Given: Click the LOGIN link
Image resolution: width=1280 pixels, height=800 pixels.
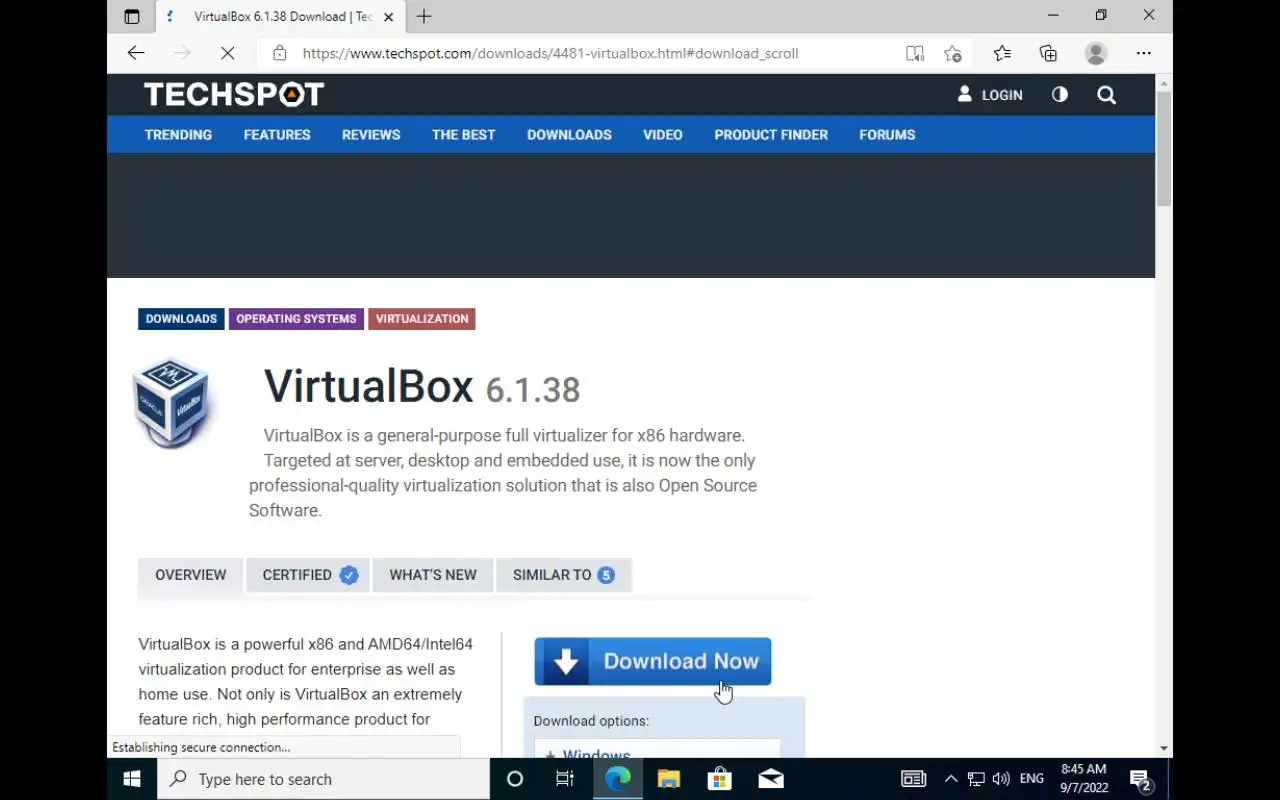Looking at the screenshot, I should pyautogui.click(x=990, y=95).
